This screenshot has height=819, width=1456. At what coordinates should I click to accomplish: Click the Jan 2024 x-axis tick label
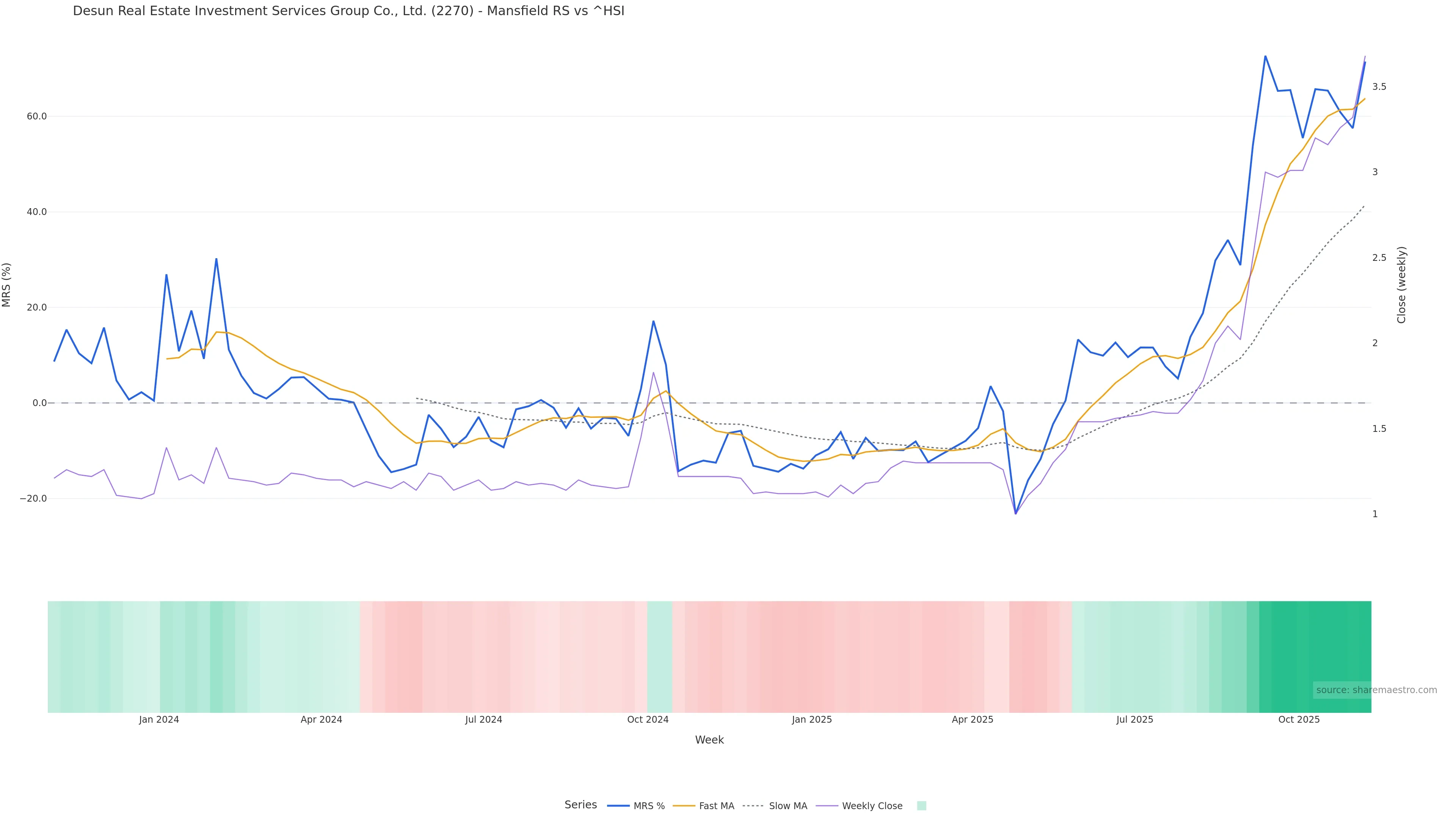point(159,720)
